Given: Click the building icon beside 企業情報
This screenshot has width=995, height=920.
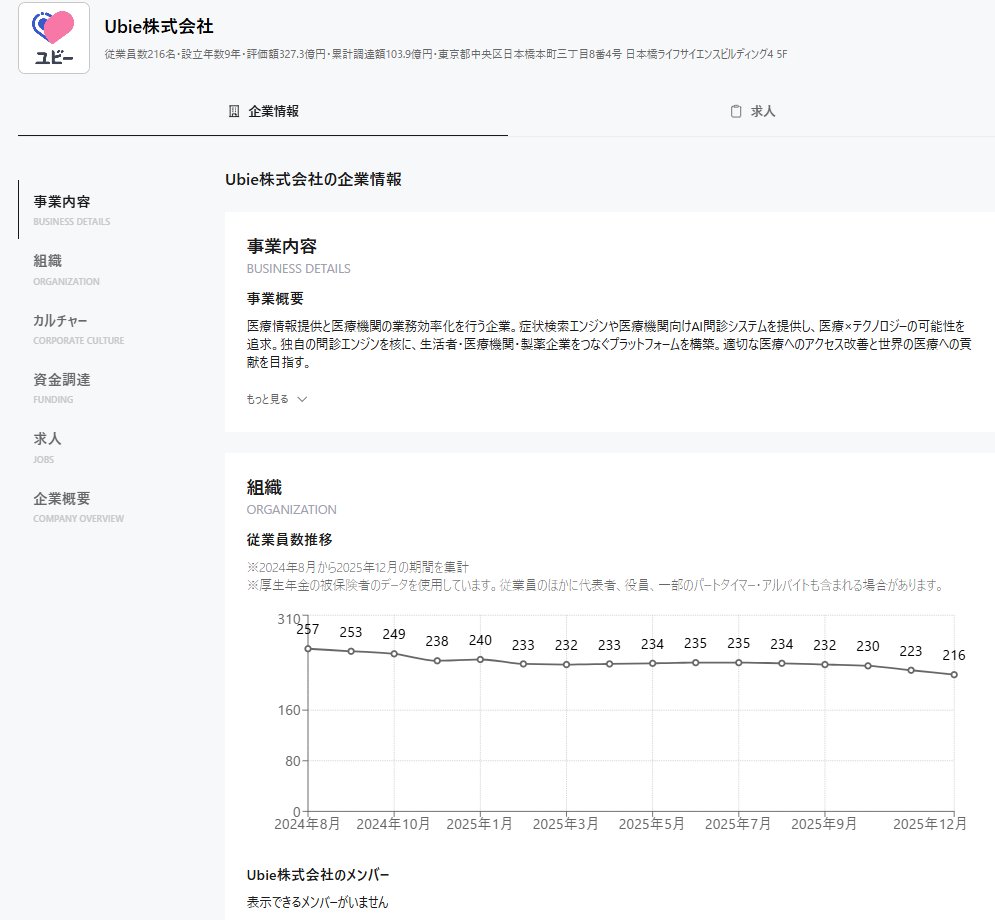Looking at the screenshot, I should click(x=234, y=112).
